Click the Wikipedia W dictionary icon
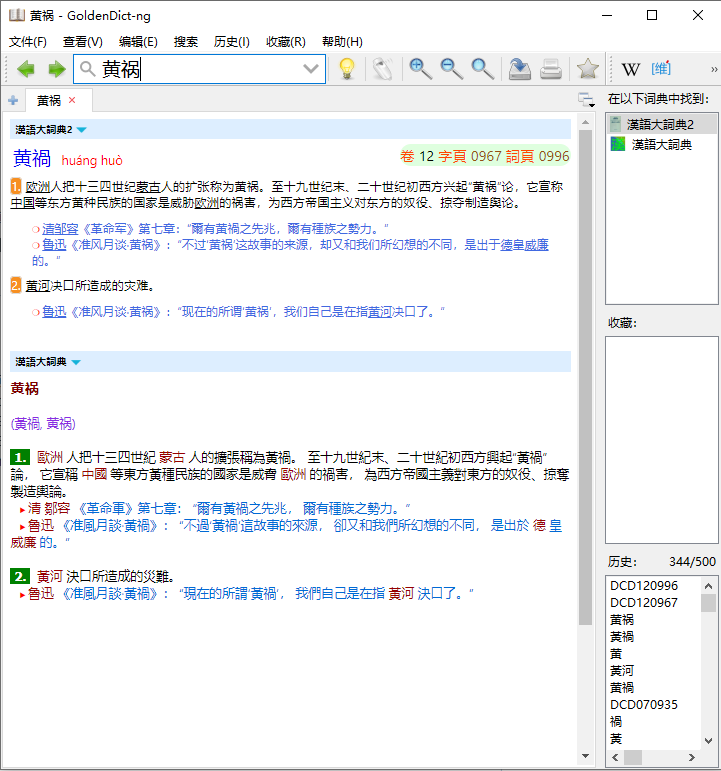Image resolution: width=721 pixels, height=771 pixels. pos(631,69)
